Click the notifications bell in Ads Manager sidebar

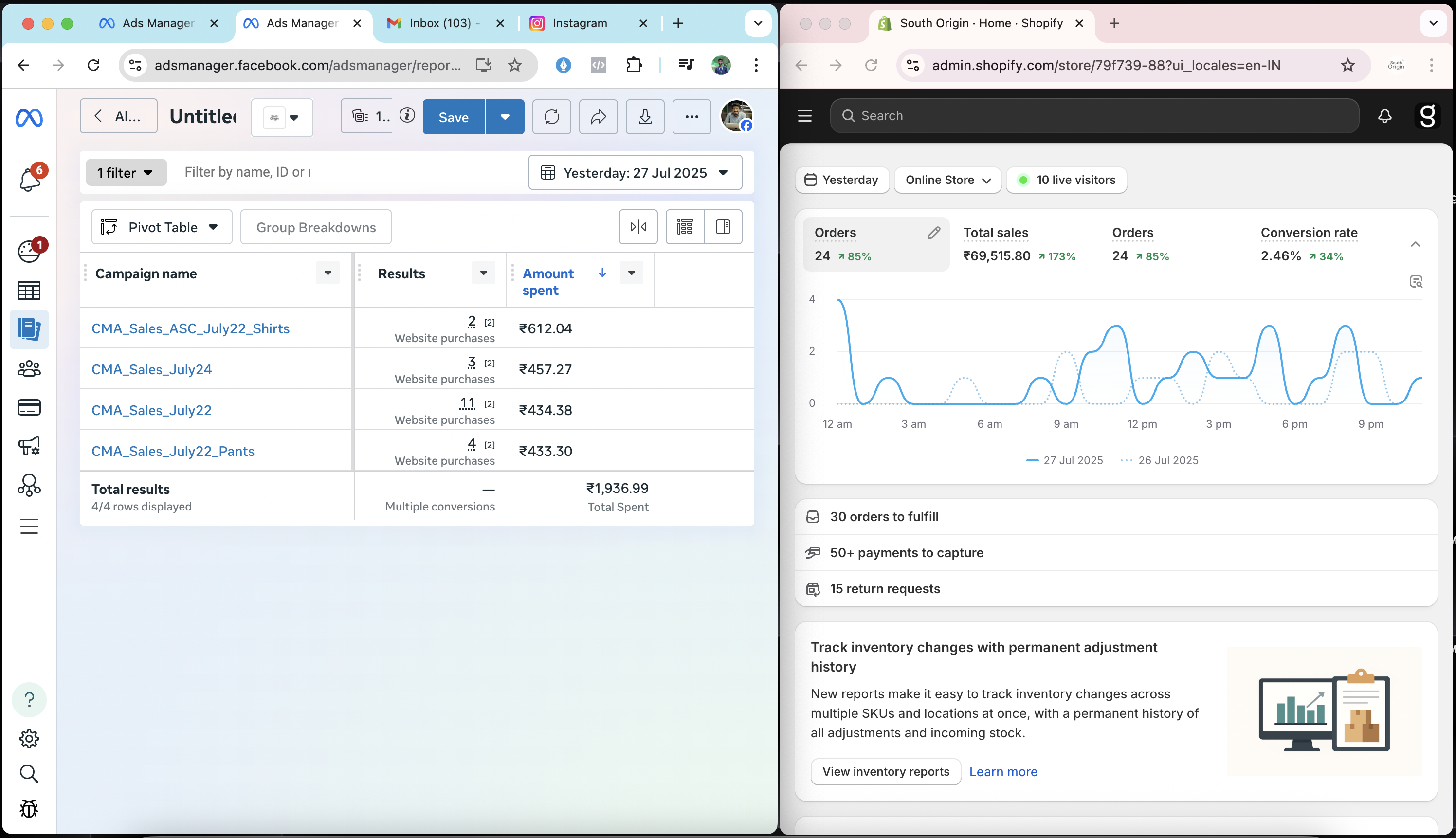[29, 180]
